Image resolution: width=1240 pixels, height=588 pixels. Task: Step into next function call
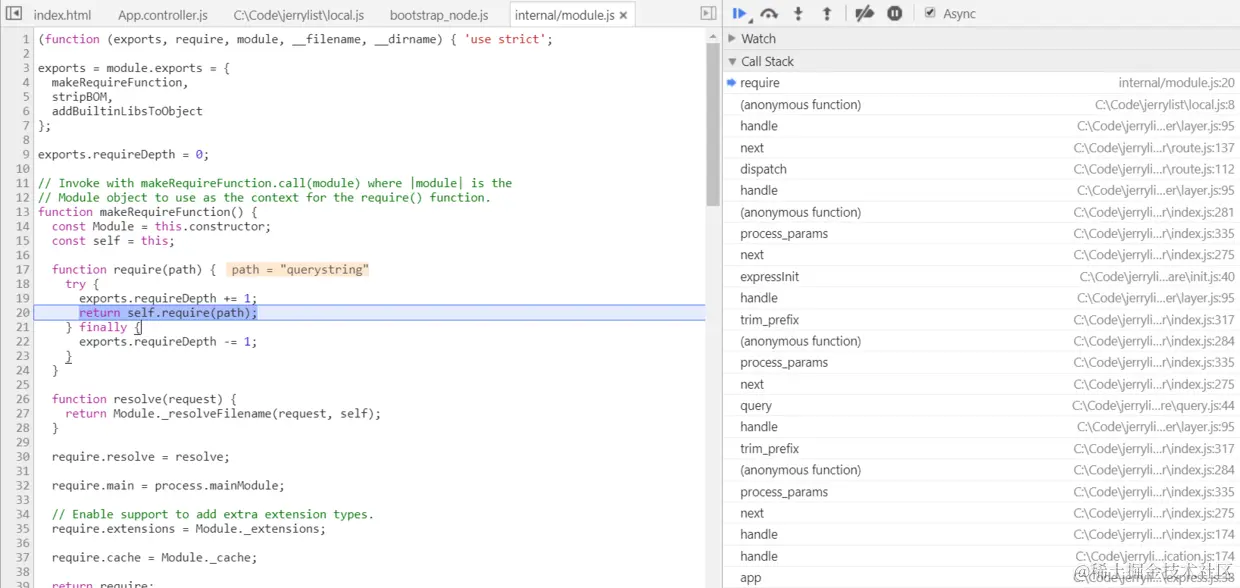(798, 14)
